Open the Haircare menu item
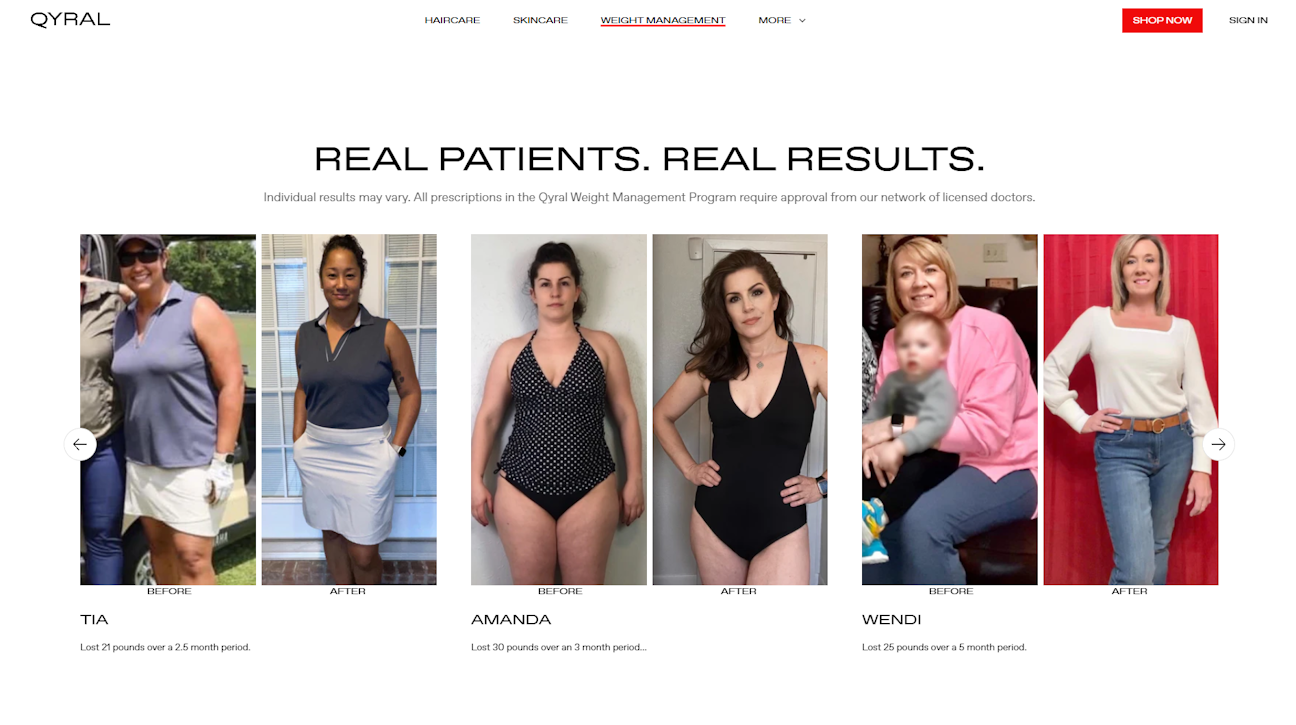 click(452, 20)
